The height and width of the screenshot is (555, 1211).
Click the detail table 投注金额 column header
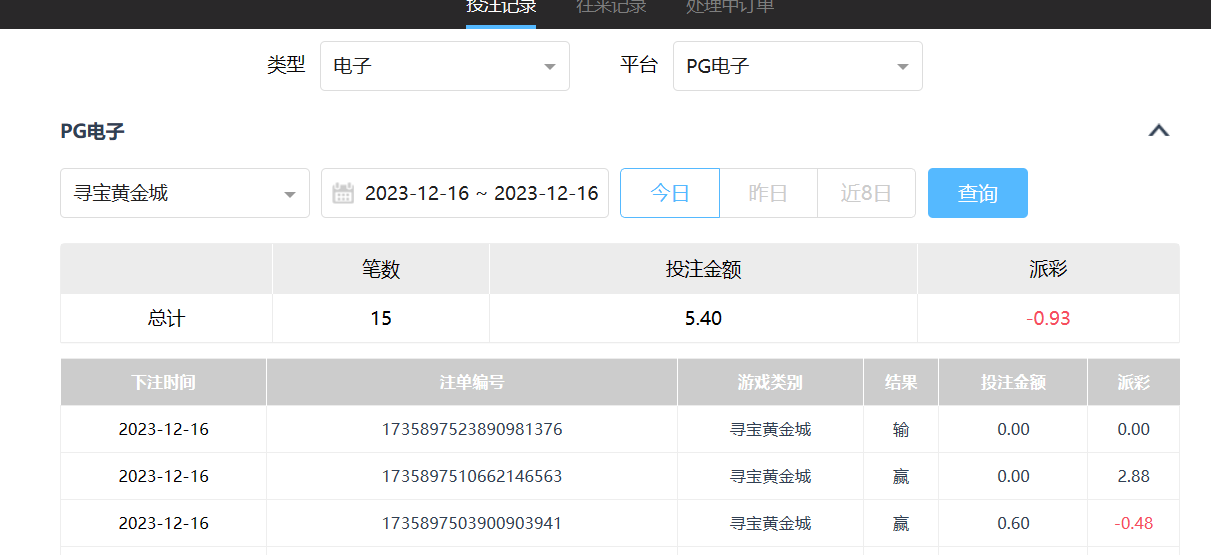tap(1013, 382)
